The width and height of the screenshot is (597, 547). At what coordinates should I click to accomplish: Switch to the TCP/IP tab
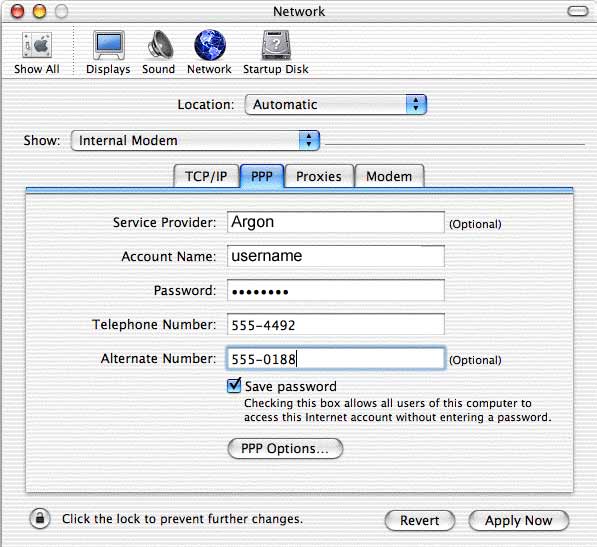(x=206, y=176)
